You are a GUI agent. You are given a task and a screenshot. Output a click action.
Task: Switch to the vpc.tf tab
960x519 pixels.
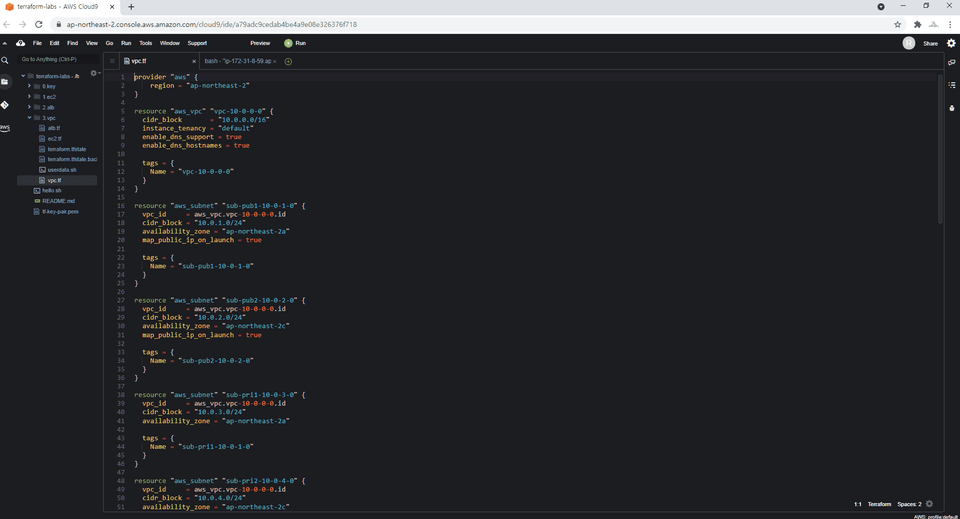[159, 61]
